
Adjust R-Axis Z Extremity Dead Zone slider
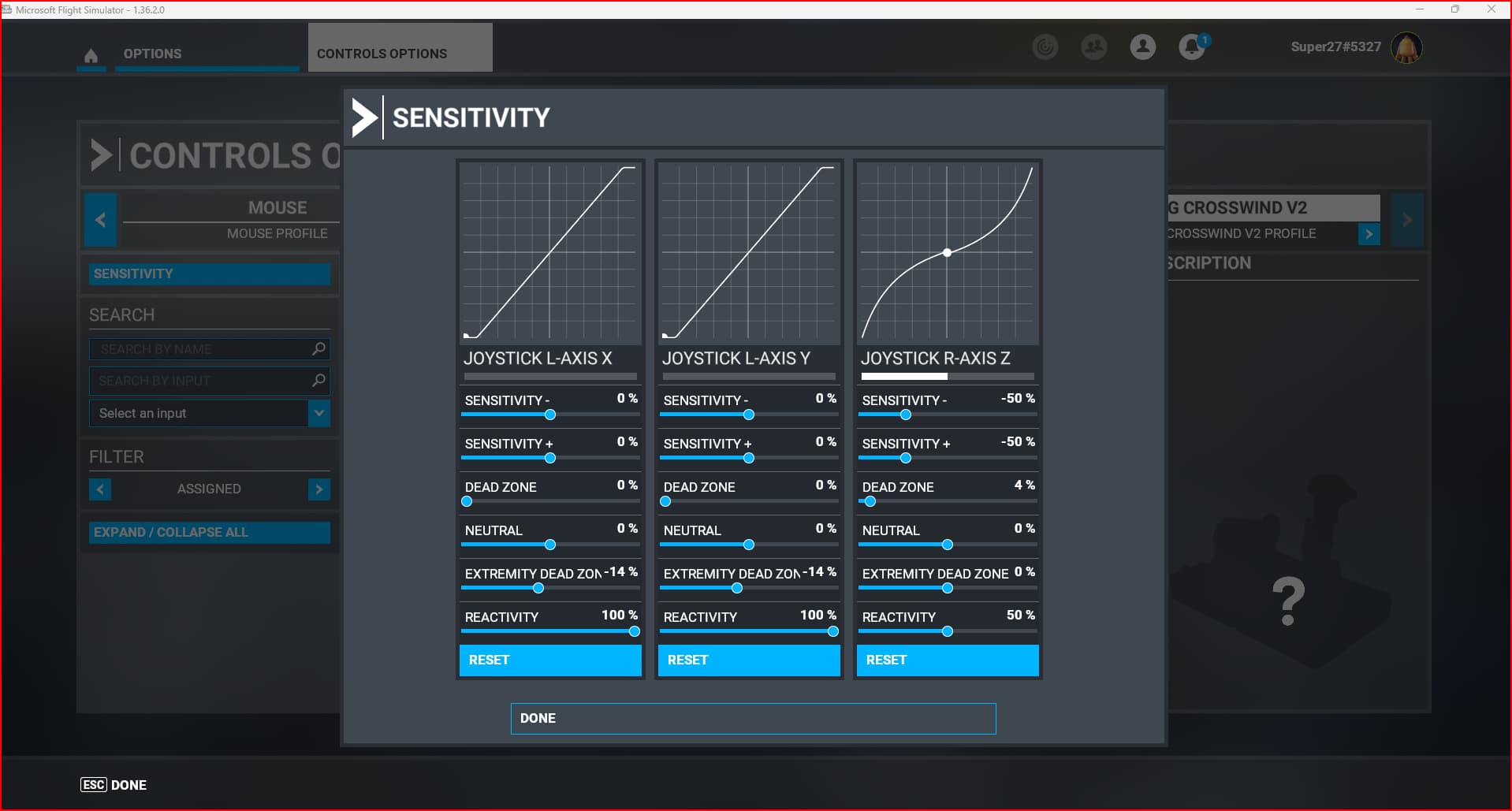coord(948,588)
